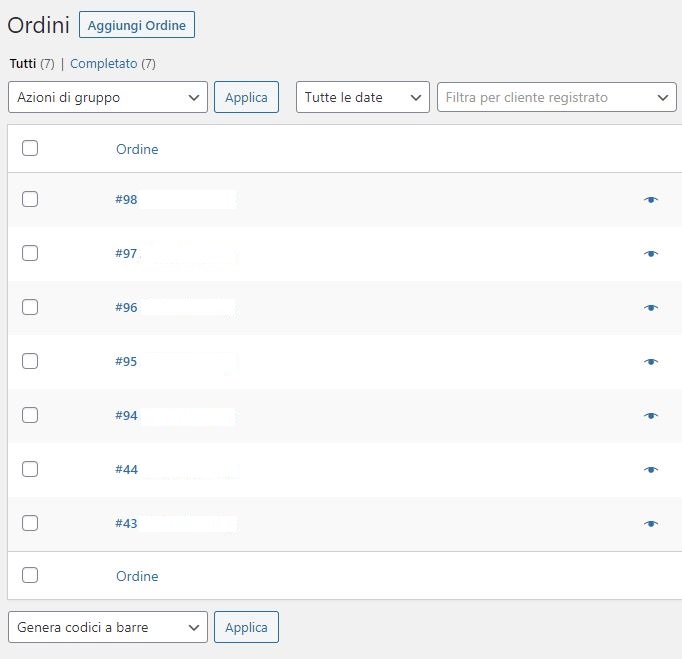This screenshot has width=682, height=659.
Task: View order #43 details via eye icon
Action: pos(651,524)
